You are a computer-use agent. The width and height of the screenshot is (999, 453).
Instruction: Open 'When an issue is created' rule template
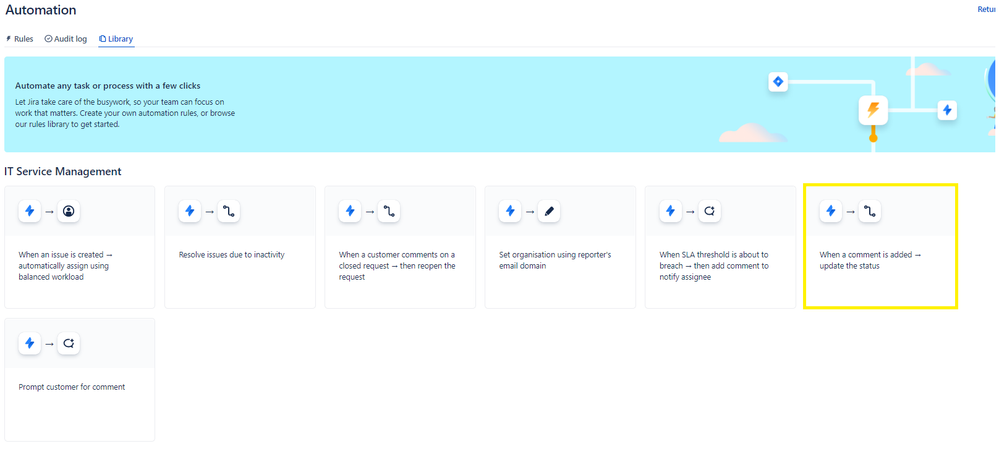80,247
